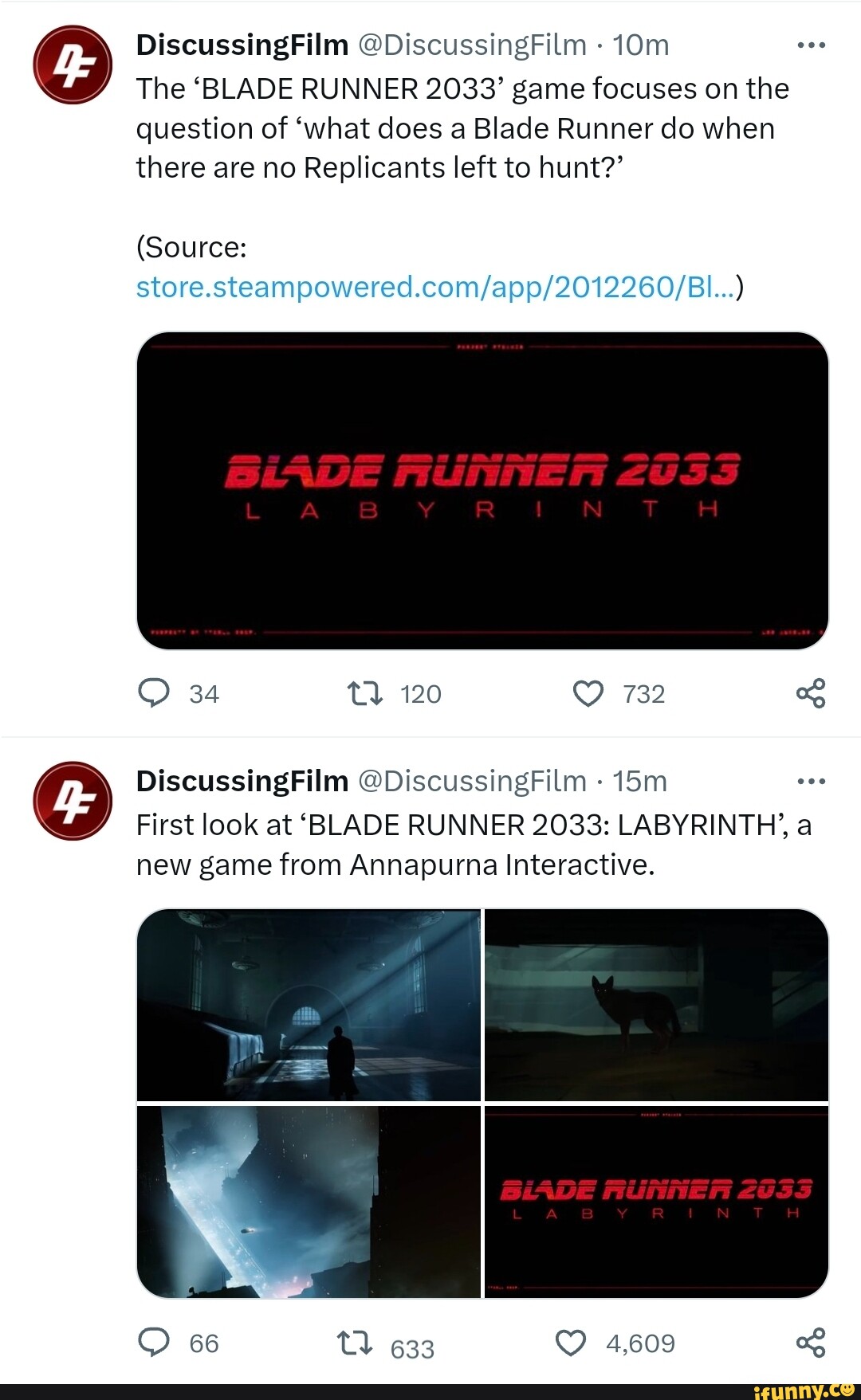Open more options on the 10m tweet
Screen dimensions: 861x1400
(812, 45)
